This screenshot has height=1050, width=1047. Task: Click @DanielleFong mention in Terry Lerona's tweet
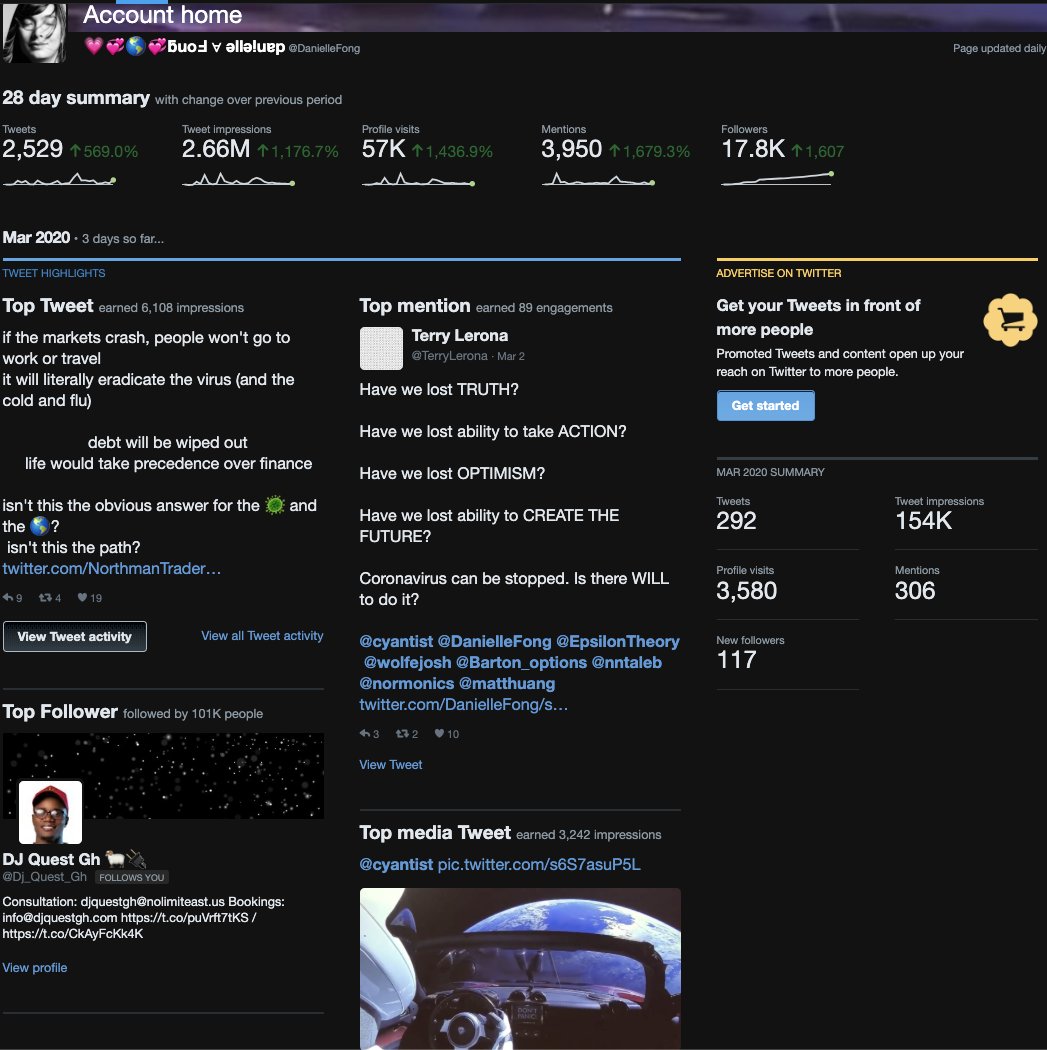click(x=494, y=642)
